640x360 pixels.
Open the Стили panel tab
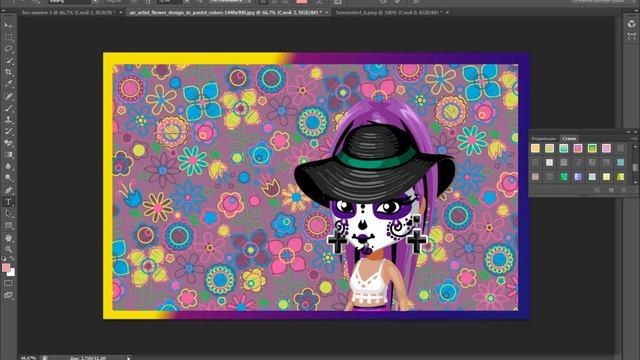click(x=569, y=139)
